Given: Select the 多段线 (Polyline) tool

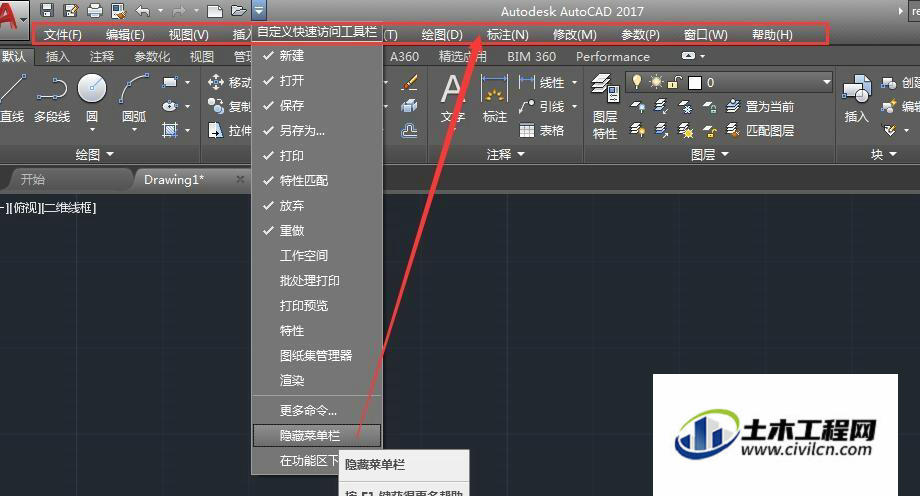Looking at the screenshot, I should click(x=52, y=99).
